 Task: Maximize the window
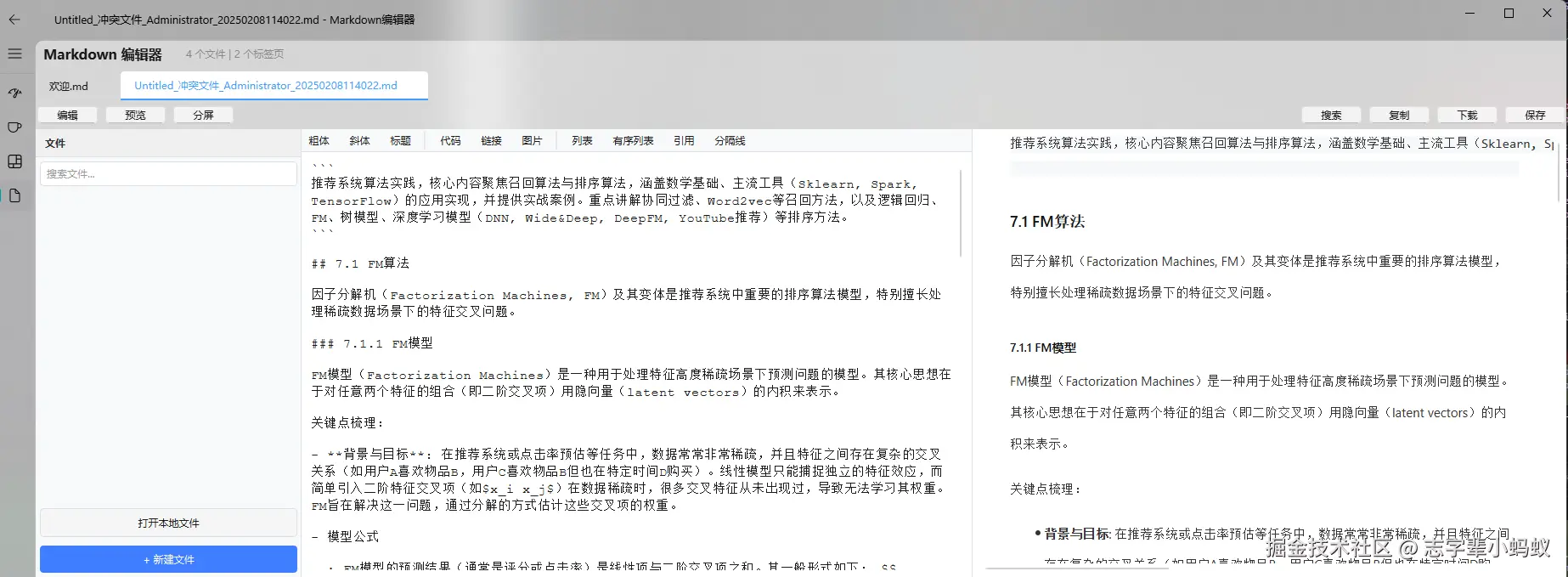tap(1509, 13)
